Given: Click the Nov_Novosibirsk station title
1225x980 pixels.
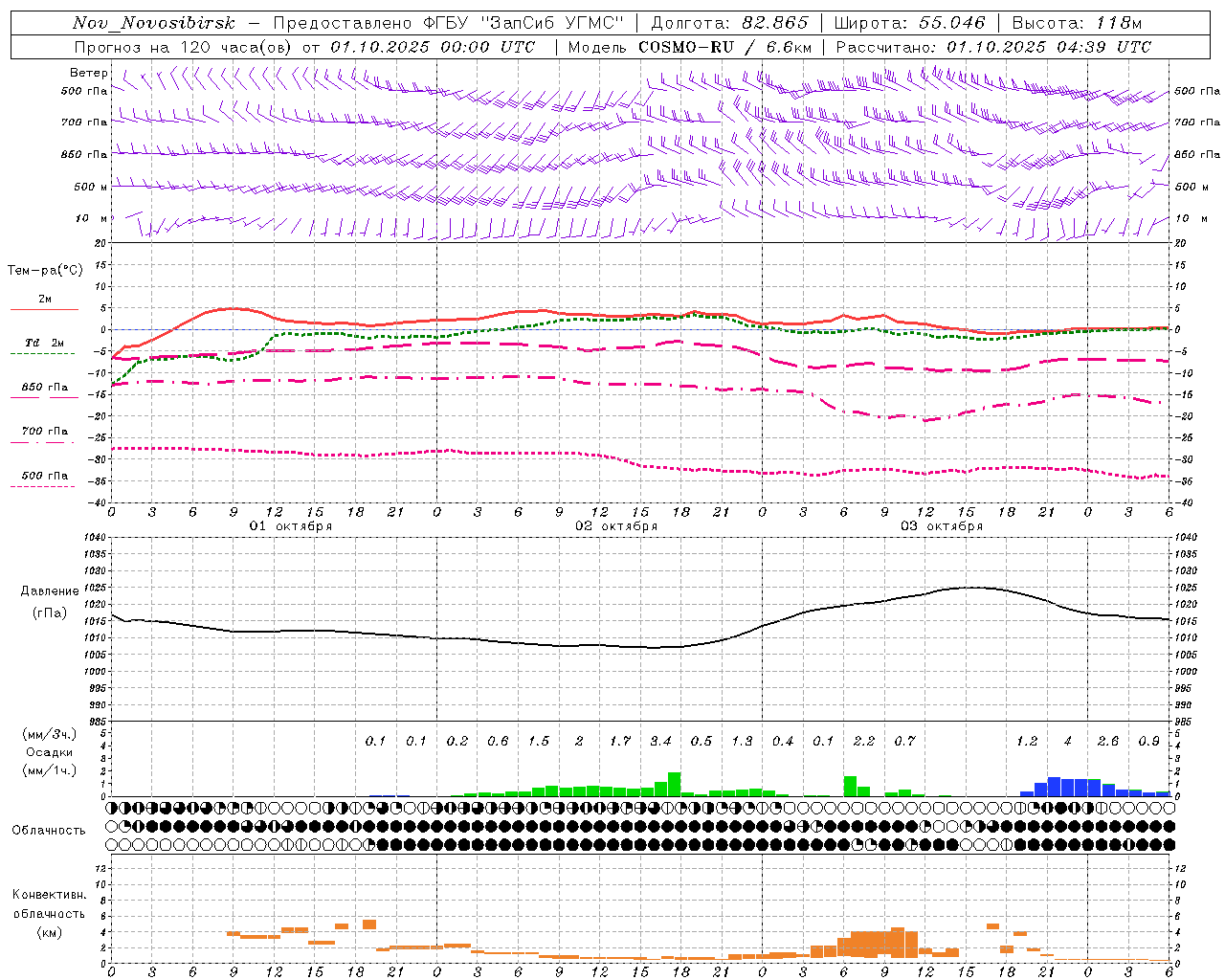Looking at the screenshot, I should [154, 23].
